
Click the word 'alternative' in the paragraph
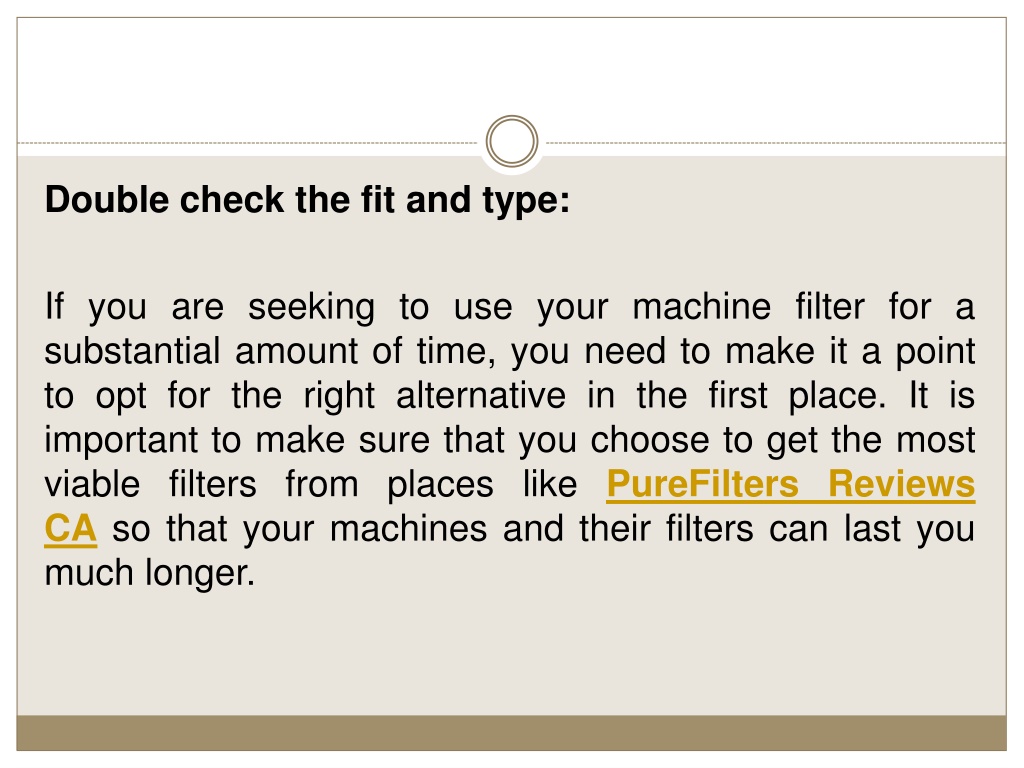481,396
